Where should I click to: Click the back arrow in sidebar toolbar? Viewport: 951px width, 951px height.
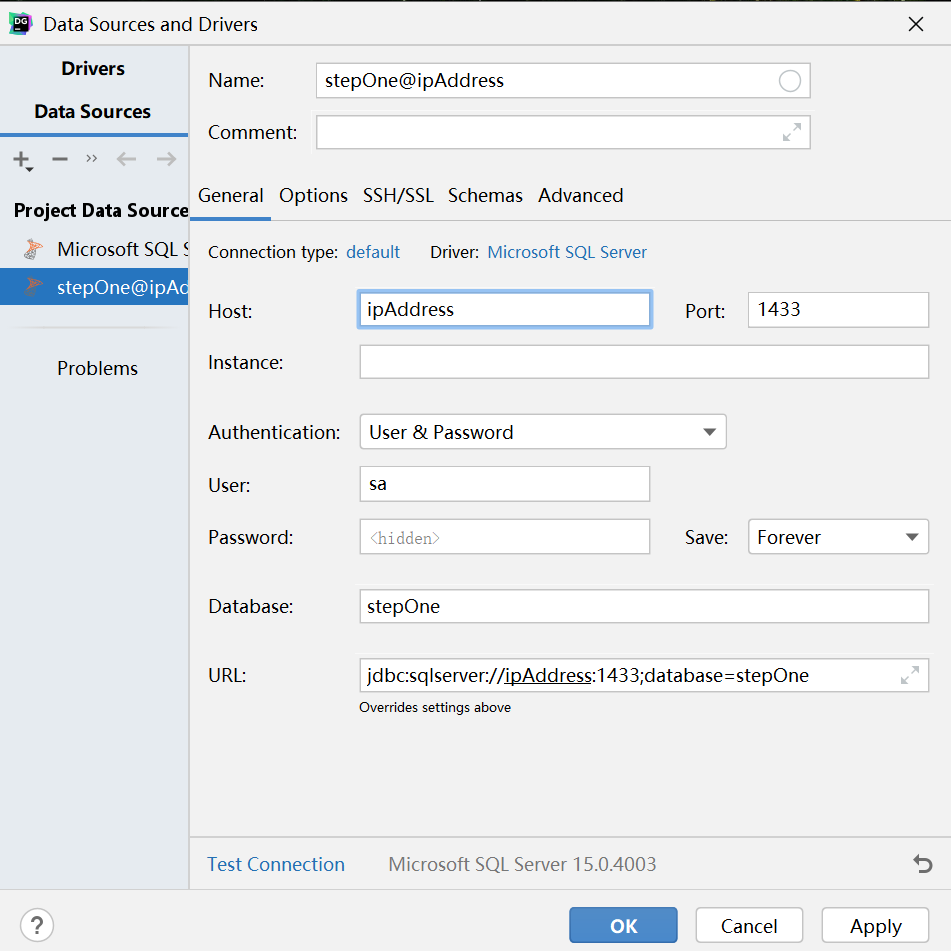[126, 160]
